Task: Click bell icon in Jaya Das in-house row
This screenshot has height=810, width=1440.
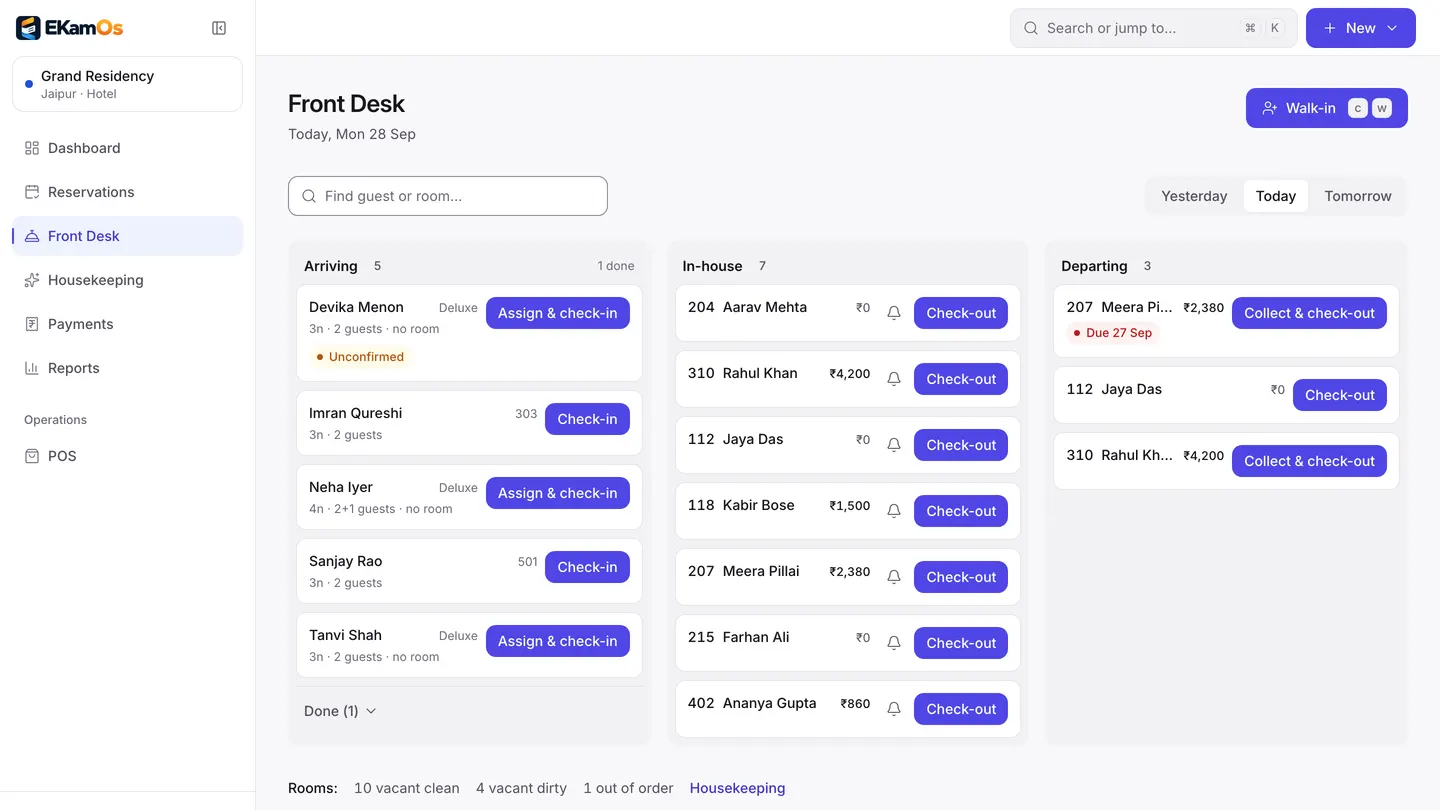Action: click(894, 445)
